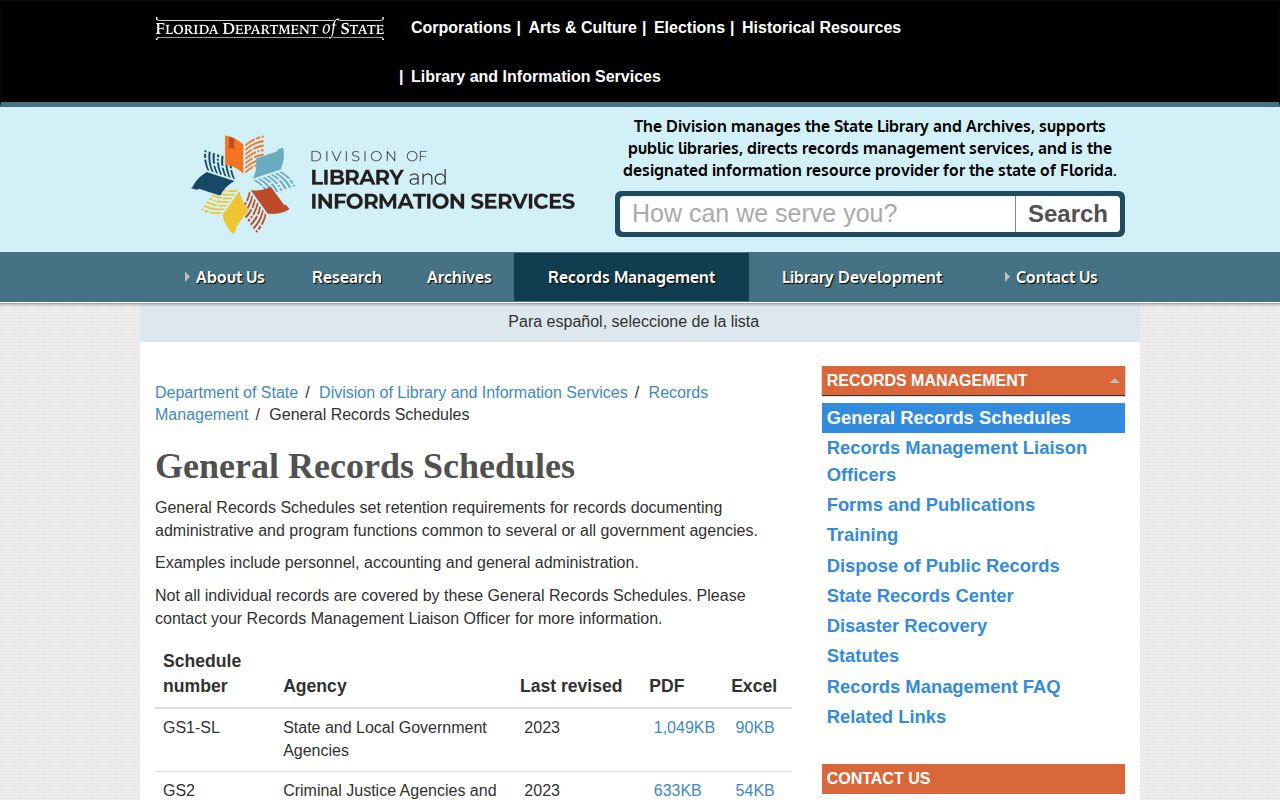This screenshot has height=800, width=1280.
Task: Expand the About Us navigation menu
Action: [224, 277]
